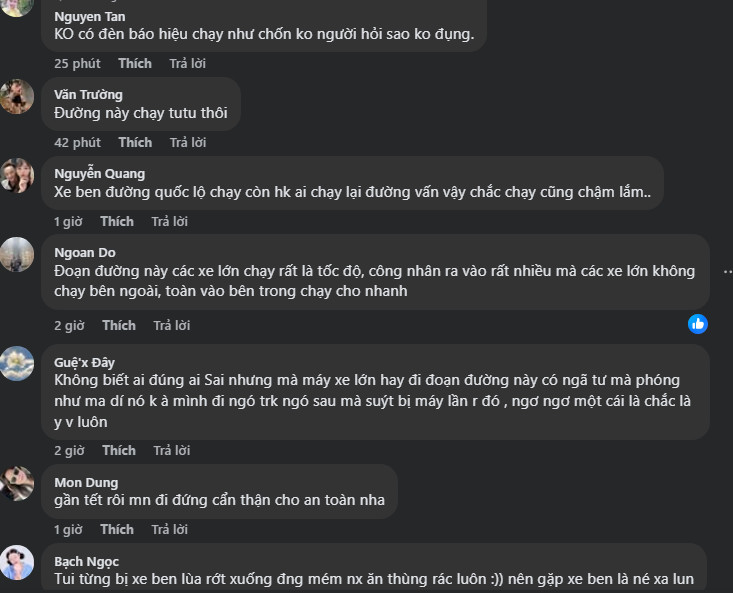Open Nguyen Tan's profile name link

point(89,16)
